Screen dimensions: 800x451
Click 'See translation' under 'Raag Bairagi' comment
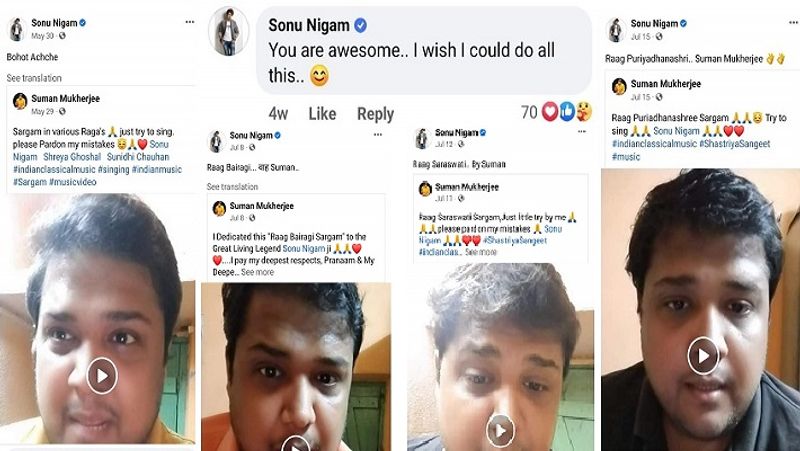[234, 187]
